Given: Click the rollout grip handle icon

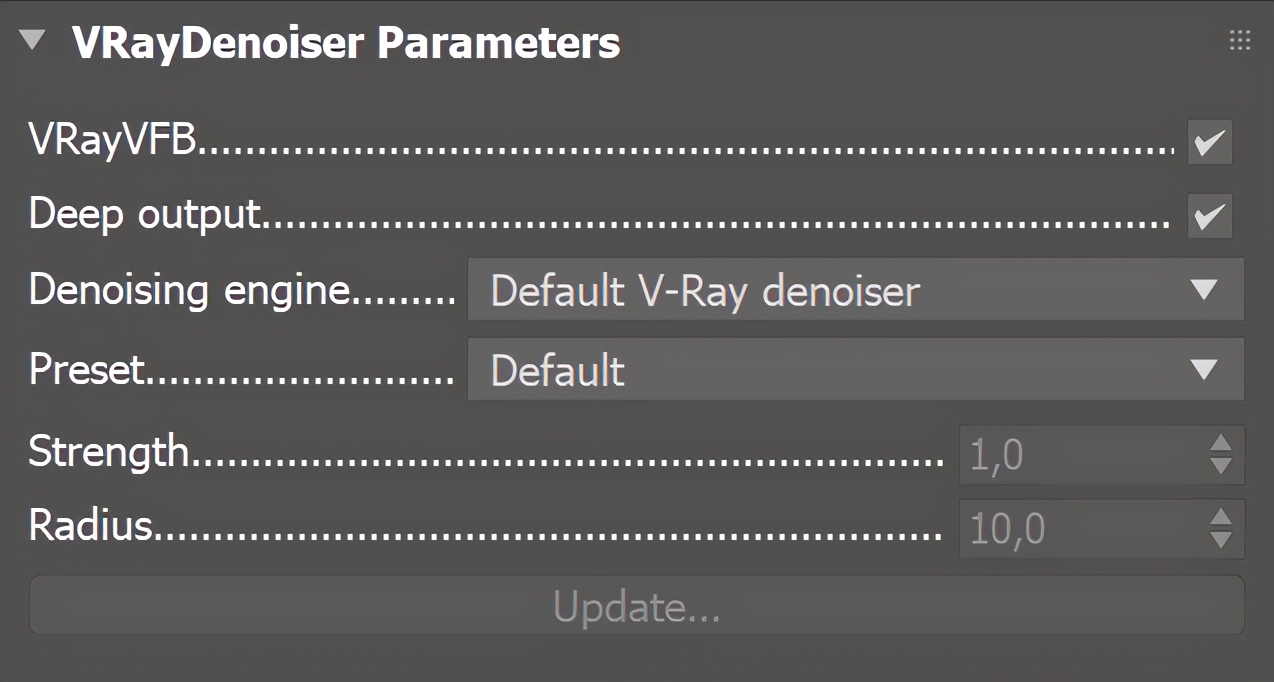Looking at the screenshot, I should (x=1240, y=40).
